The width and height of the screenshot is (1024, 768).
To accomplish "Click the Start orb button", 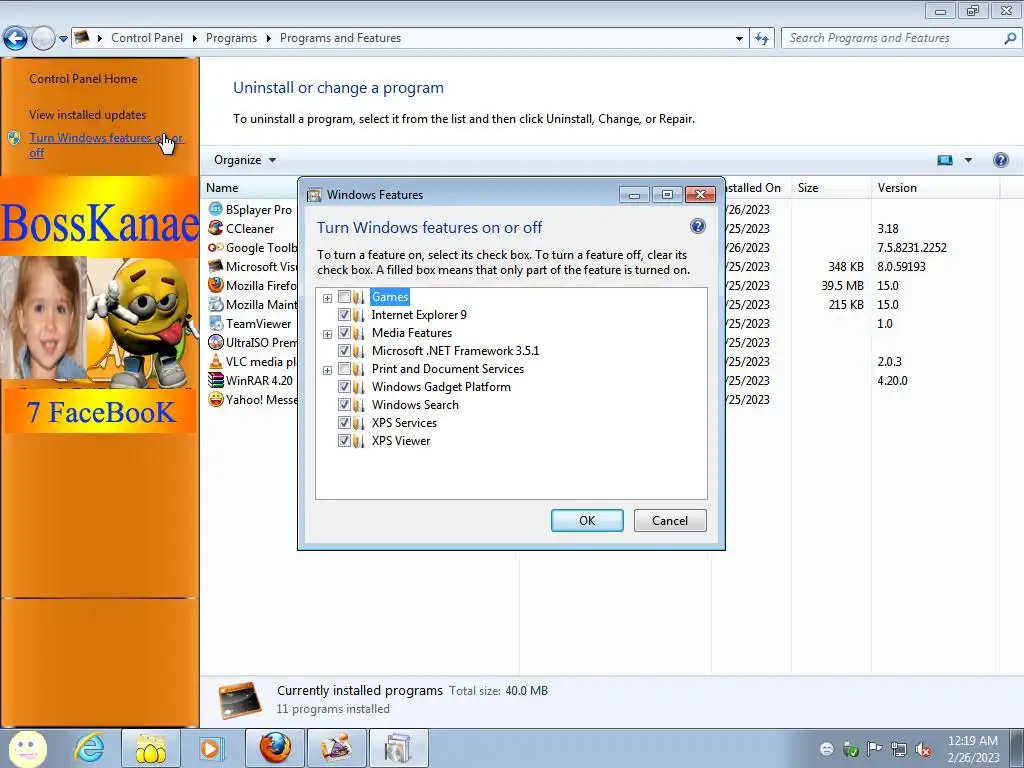I will [x=27, y=748].
